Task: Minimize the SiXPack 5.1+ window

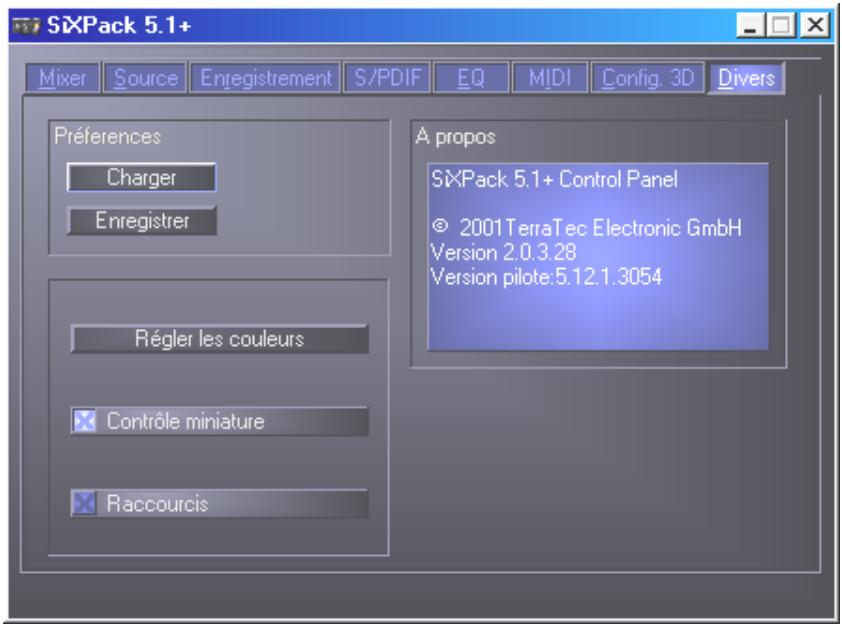Action: click(751, 25)
